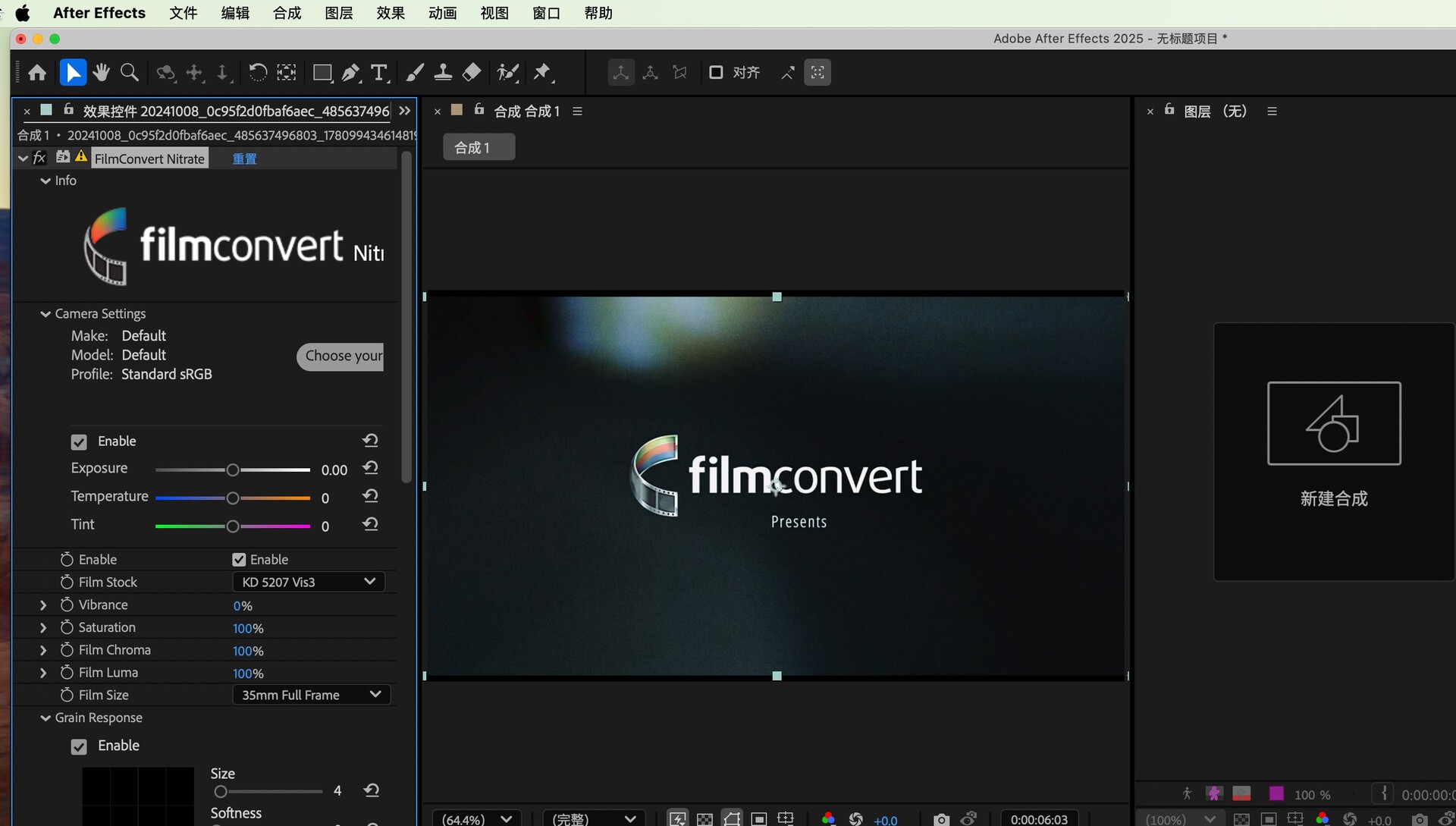Select the Zoom magnifier tool
Image resolution: width=1456 pixels, height=826 pixels.
pyautogui.click(x=130, y=73)
